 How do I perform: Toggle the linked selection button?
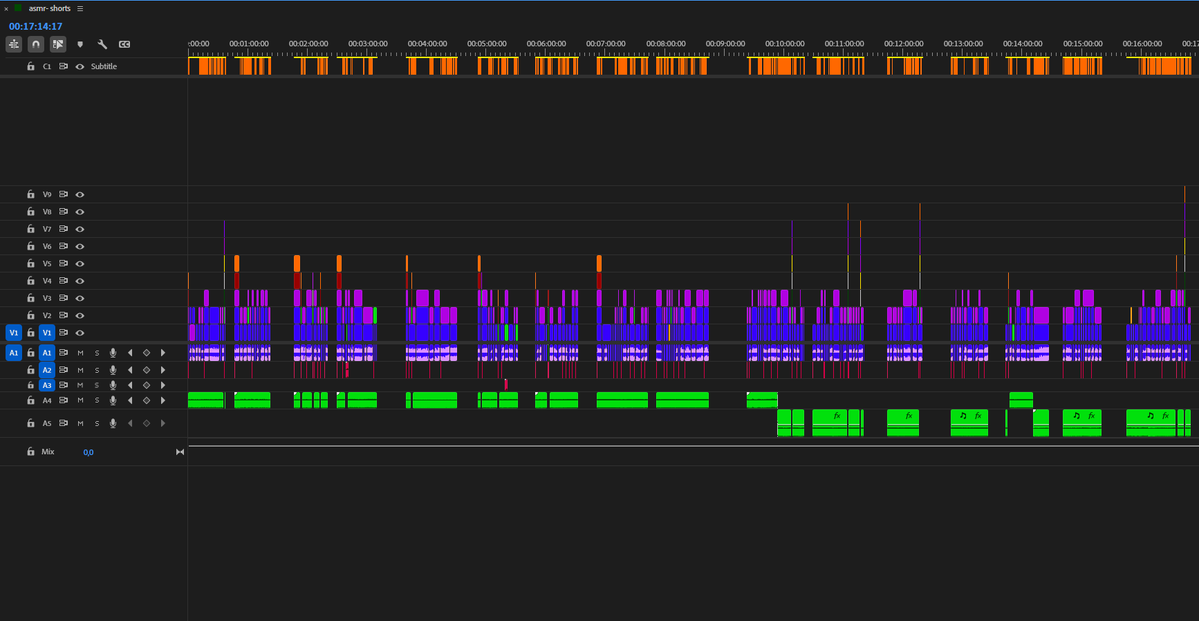58,44
